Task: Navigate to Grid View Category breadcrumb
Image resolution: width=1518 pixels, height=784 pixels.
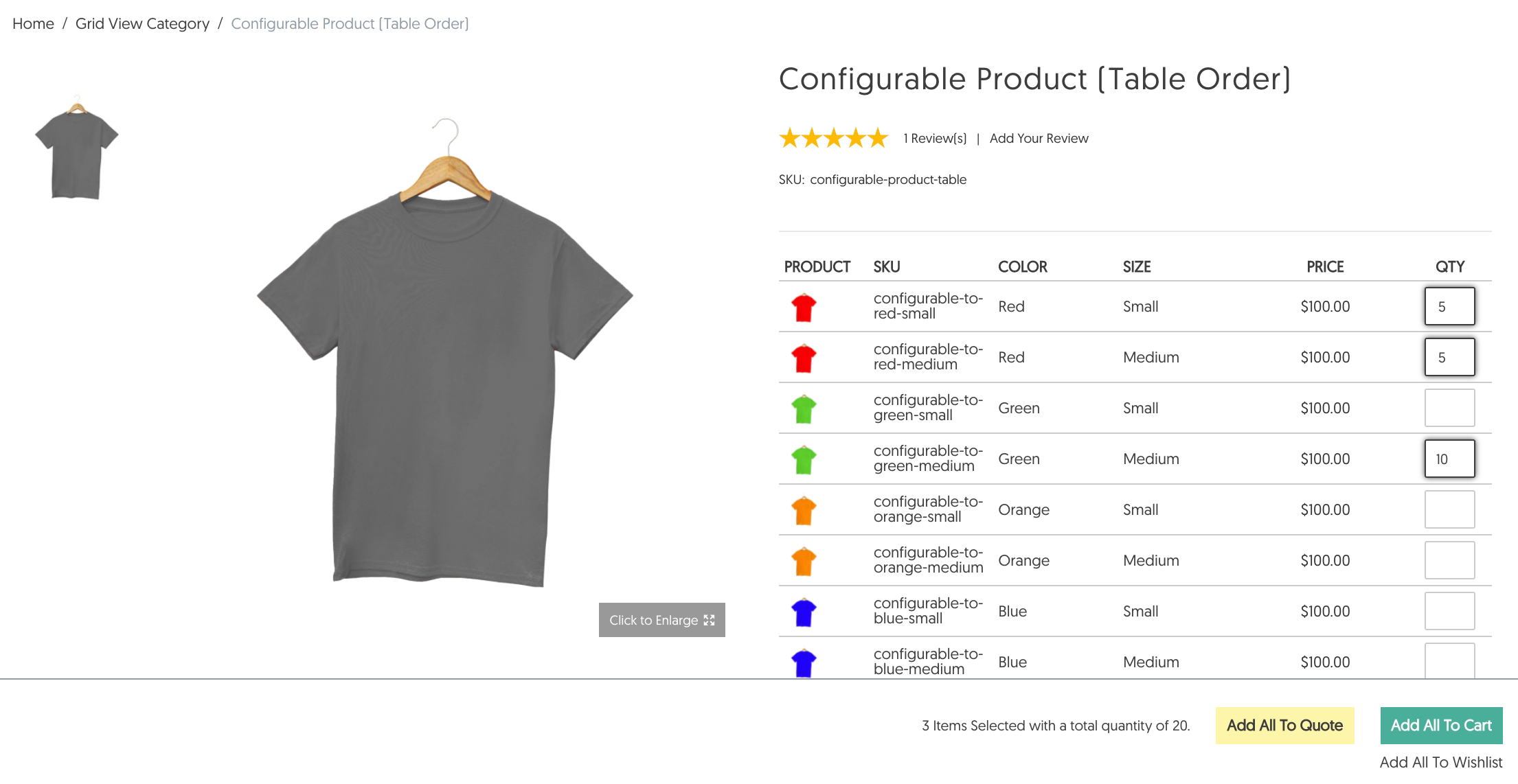Action: tap(142, 24)
